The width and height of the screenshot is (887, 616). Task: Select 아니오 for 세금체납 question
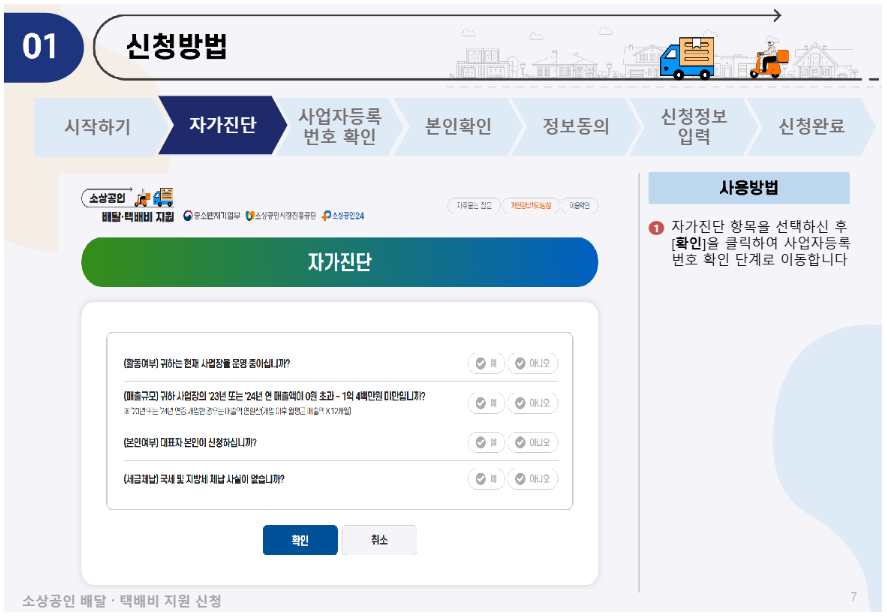(532, 479)
